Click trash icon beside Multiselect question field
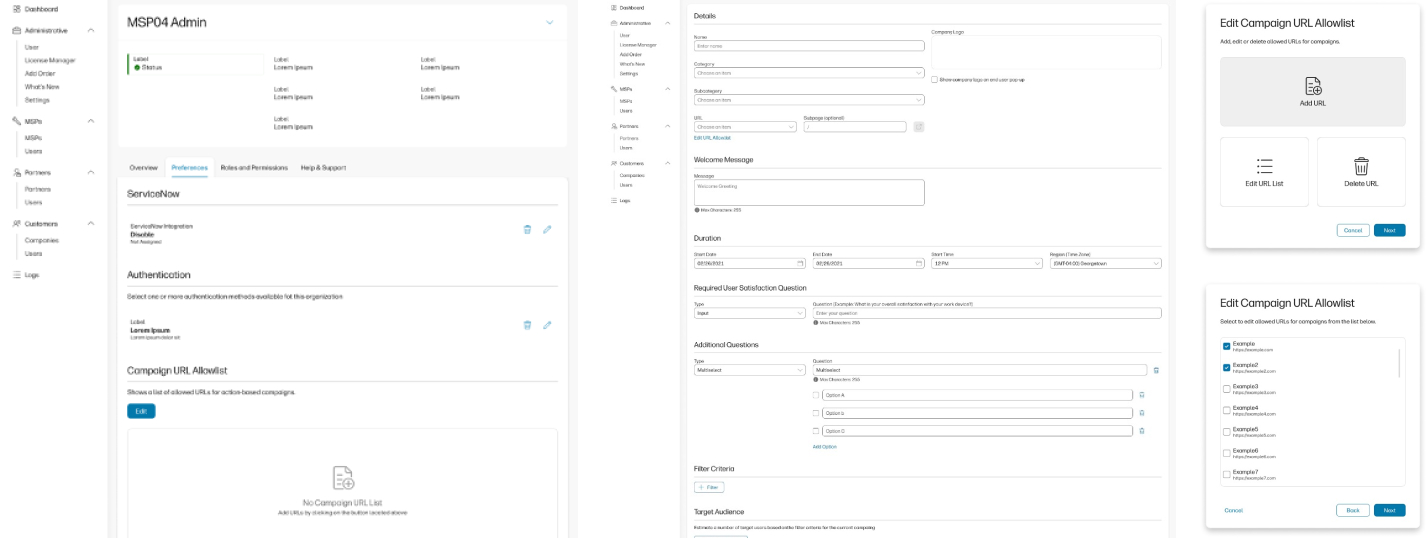Screen dimensions: 1426x538 [1156, 370]
